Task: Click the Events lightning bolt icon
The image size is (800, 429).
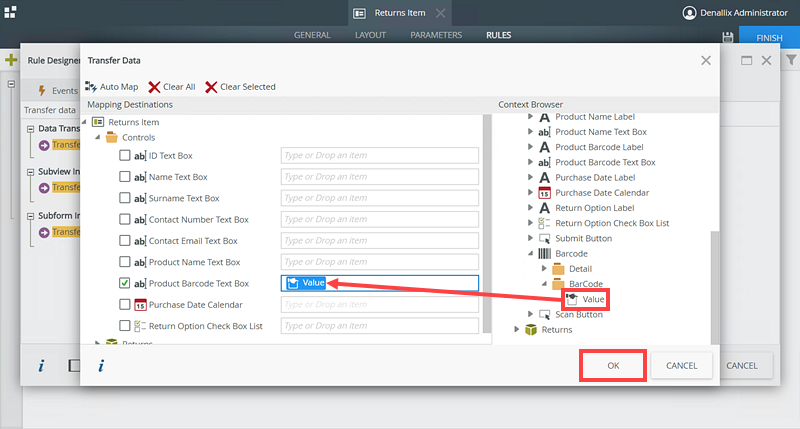Action: 42,91
